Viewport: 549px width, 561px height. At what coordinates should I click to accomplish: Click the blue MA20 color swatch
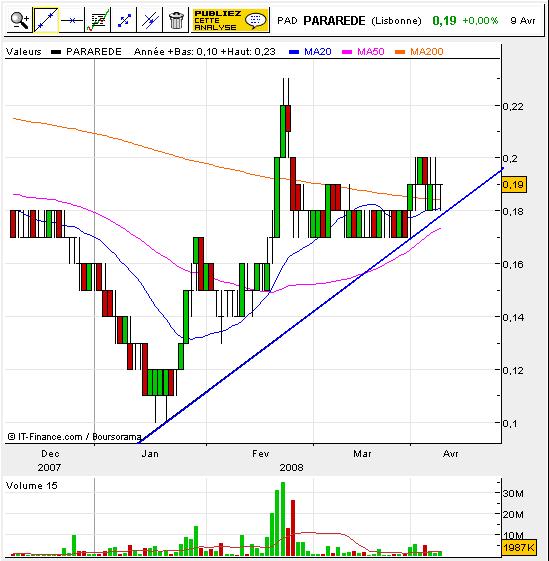pyautogui.click(x=294, y=52)
